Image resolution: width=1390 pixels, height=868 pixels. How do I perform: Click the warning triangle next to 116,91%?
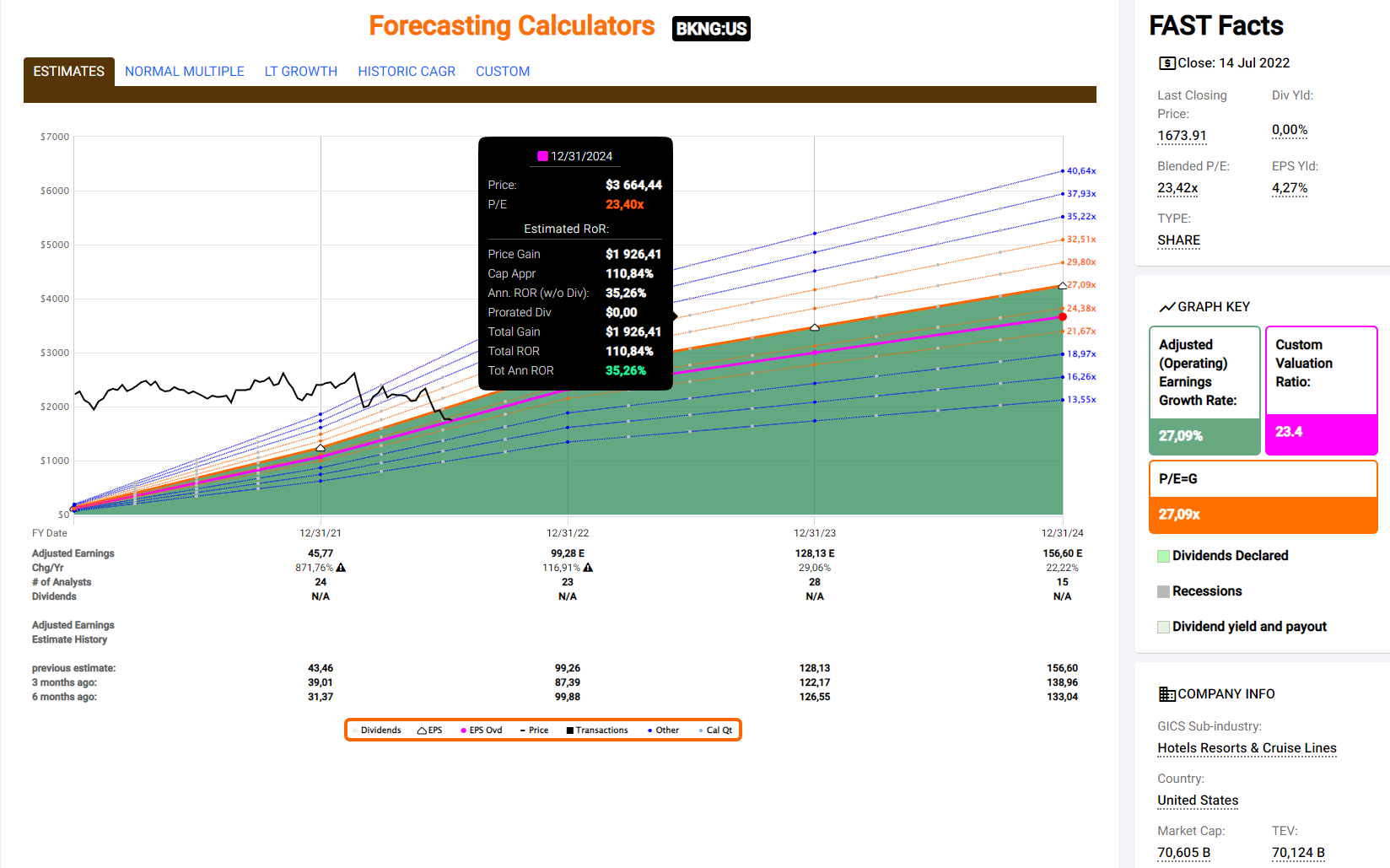[x=588, y=568]
